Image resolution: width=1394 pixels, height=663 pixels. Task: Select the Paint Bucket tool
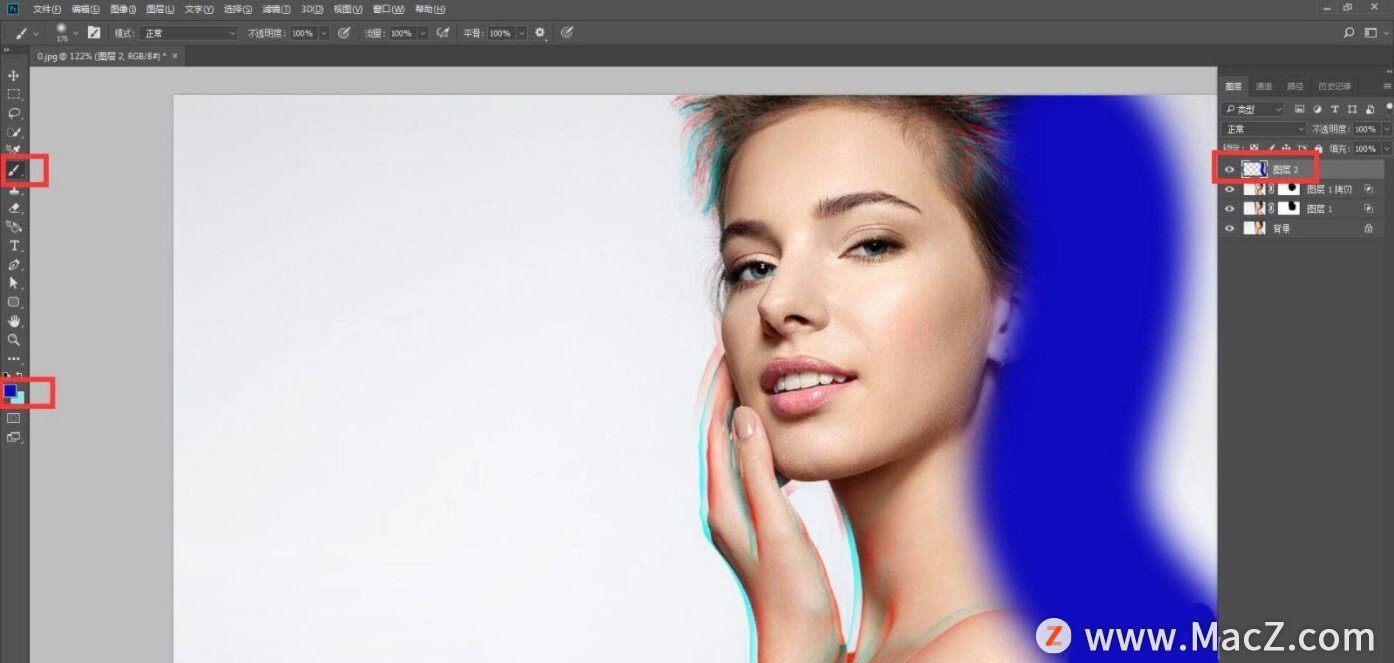[x=14, y=227]
